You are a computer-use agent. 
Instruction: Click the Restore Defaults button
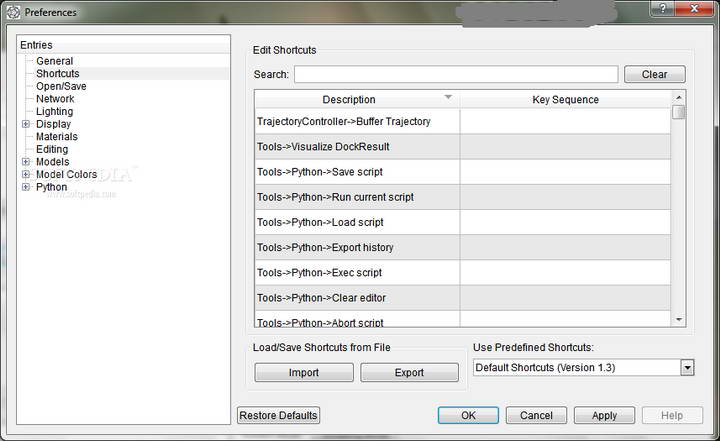click(278, 415)
